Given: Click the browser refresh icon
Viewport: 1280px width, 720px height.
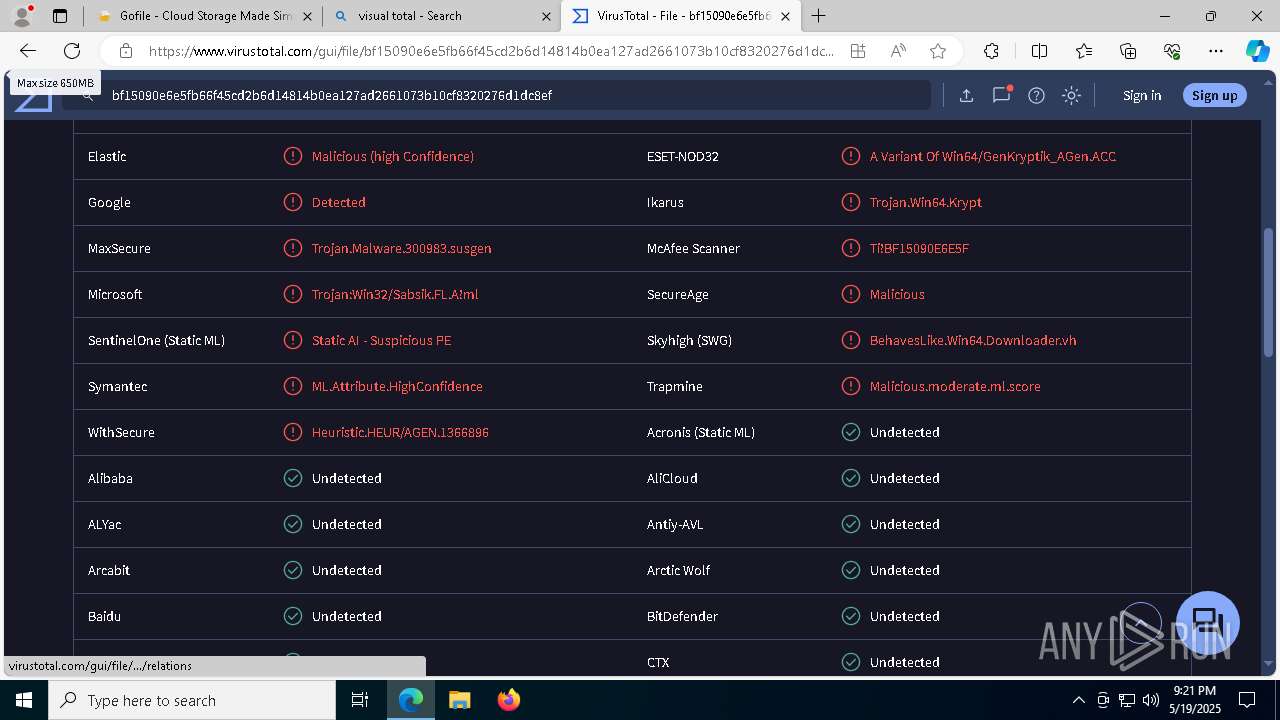Looking at the screenshot, I should [x=72, y=51].
